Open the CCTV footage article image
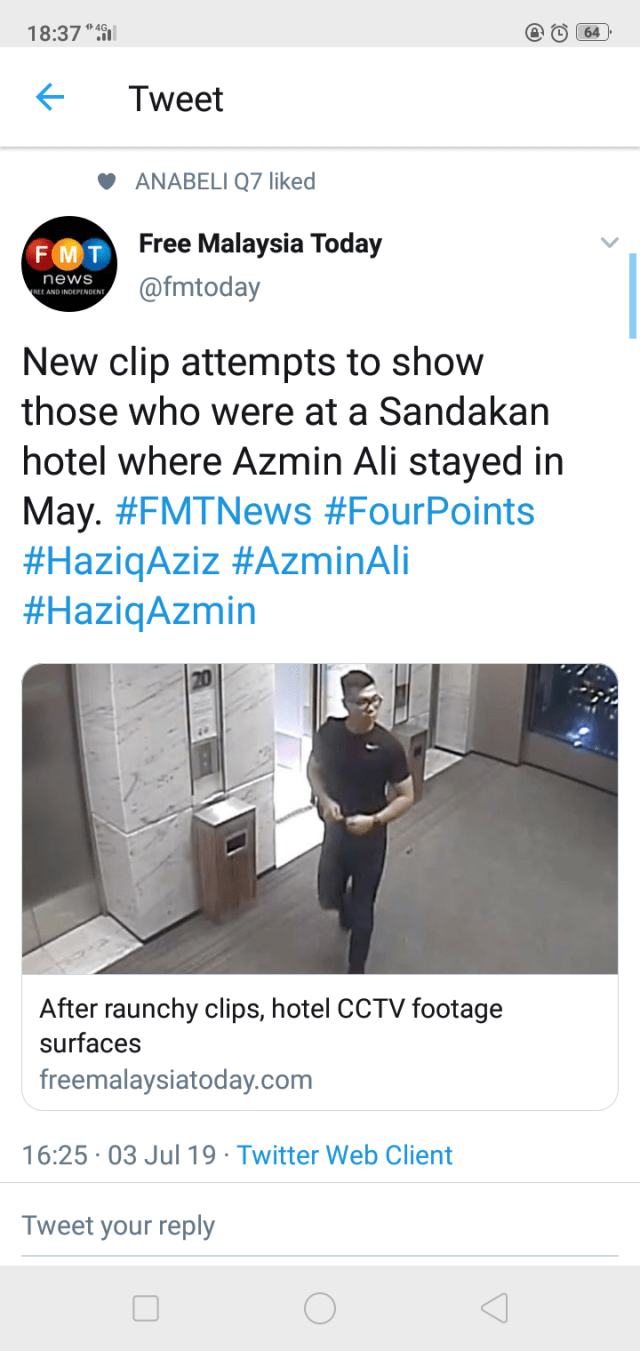 click(x=320, y=819)
